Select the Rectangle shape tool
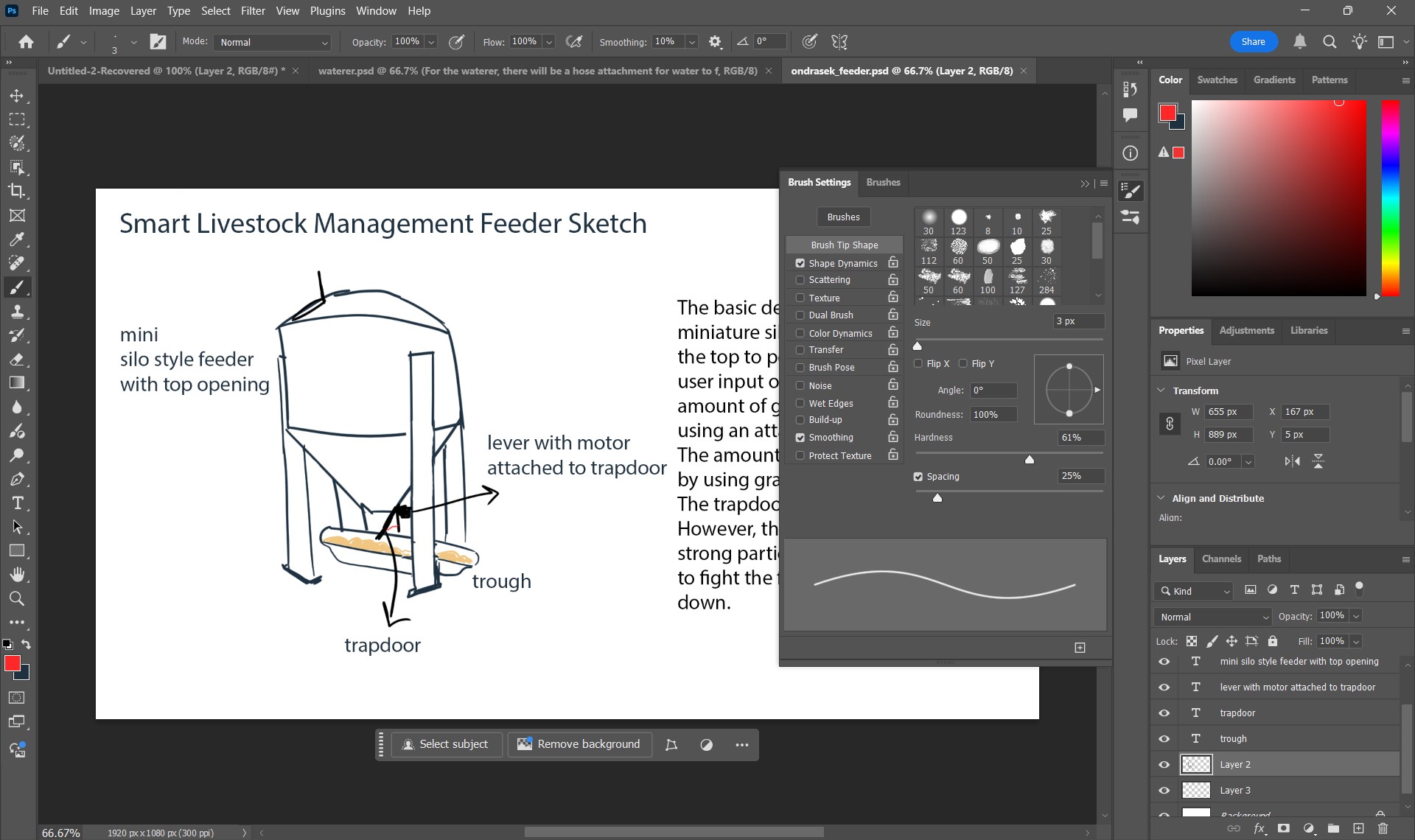 pos(17,550)
